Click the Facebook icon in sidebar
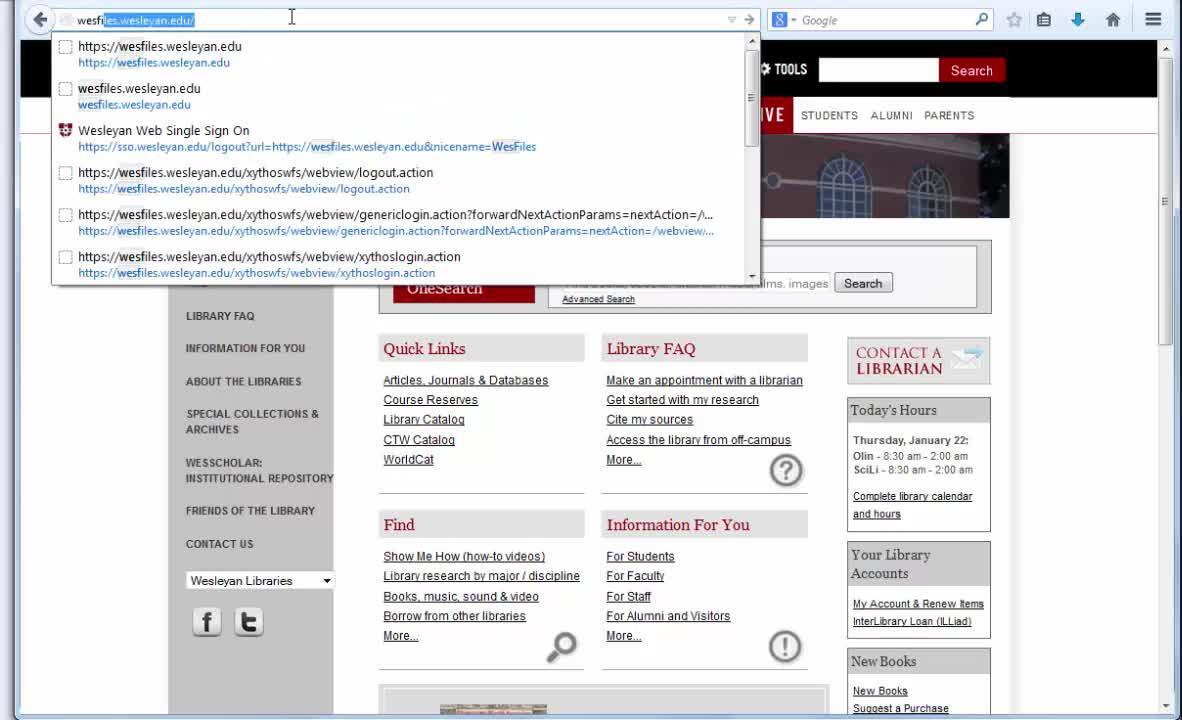This screenshot has height=720, width=1182. 207,622
